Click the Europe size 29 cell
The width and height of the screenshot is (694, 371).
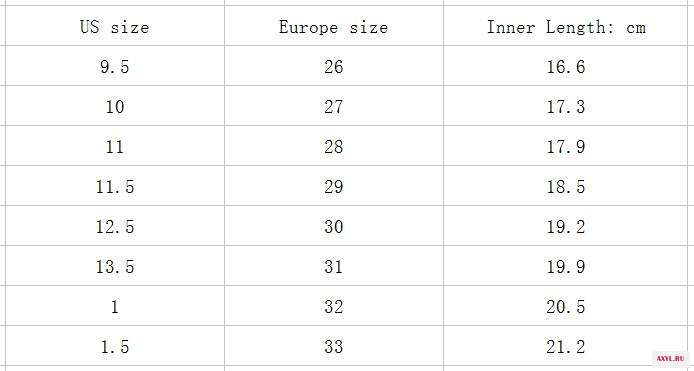click(334, 186)
